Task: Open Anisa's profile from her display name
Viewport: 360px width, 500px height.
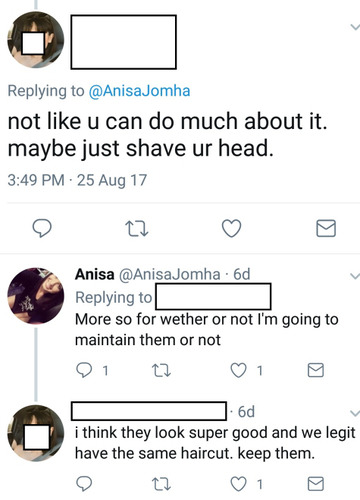Action: pos(95,274)
